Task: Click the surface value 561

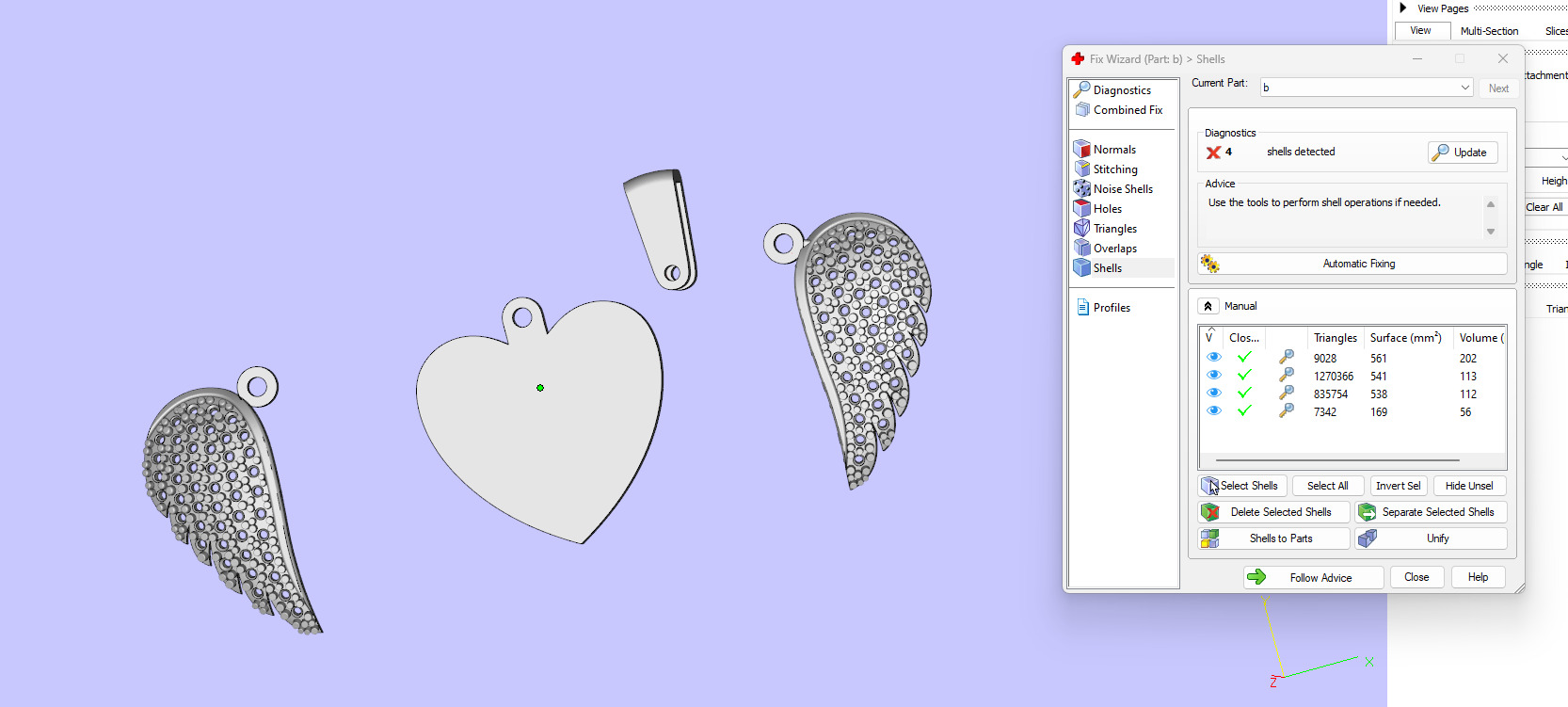Action: coord(1379,359)
